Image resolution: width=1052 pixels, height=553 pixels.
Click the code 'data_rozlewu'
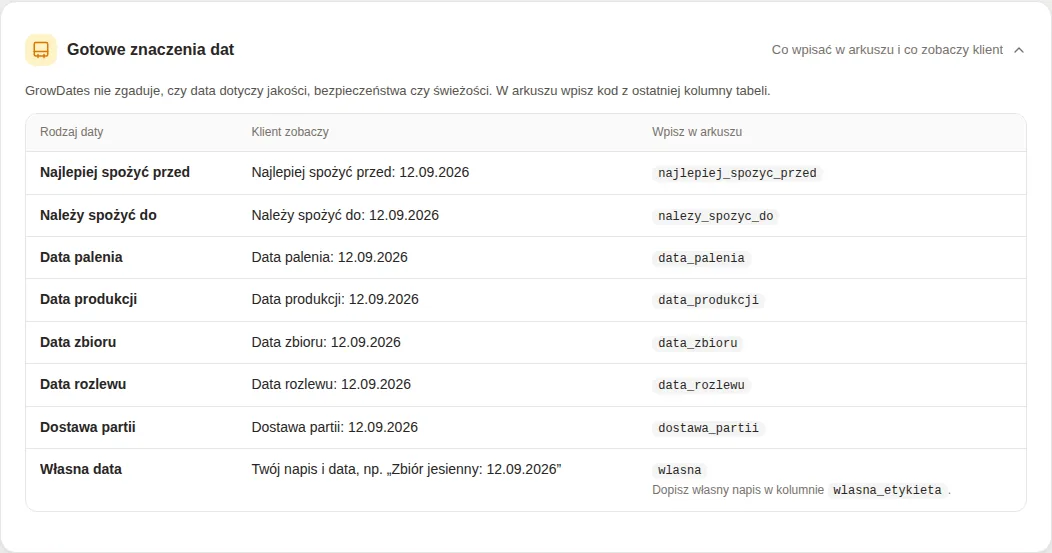[x=701, y=385]
